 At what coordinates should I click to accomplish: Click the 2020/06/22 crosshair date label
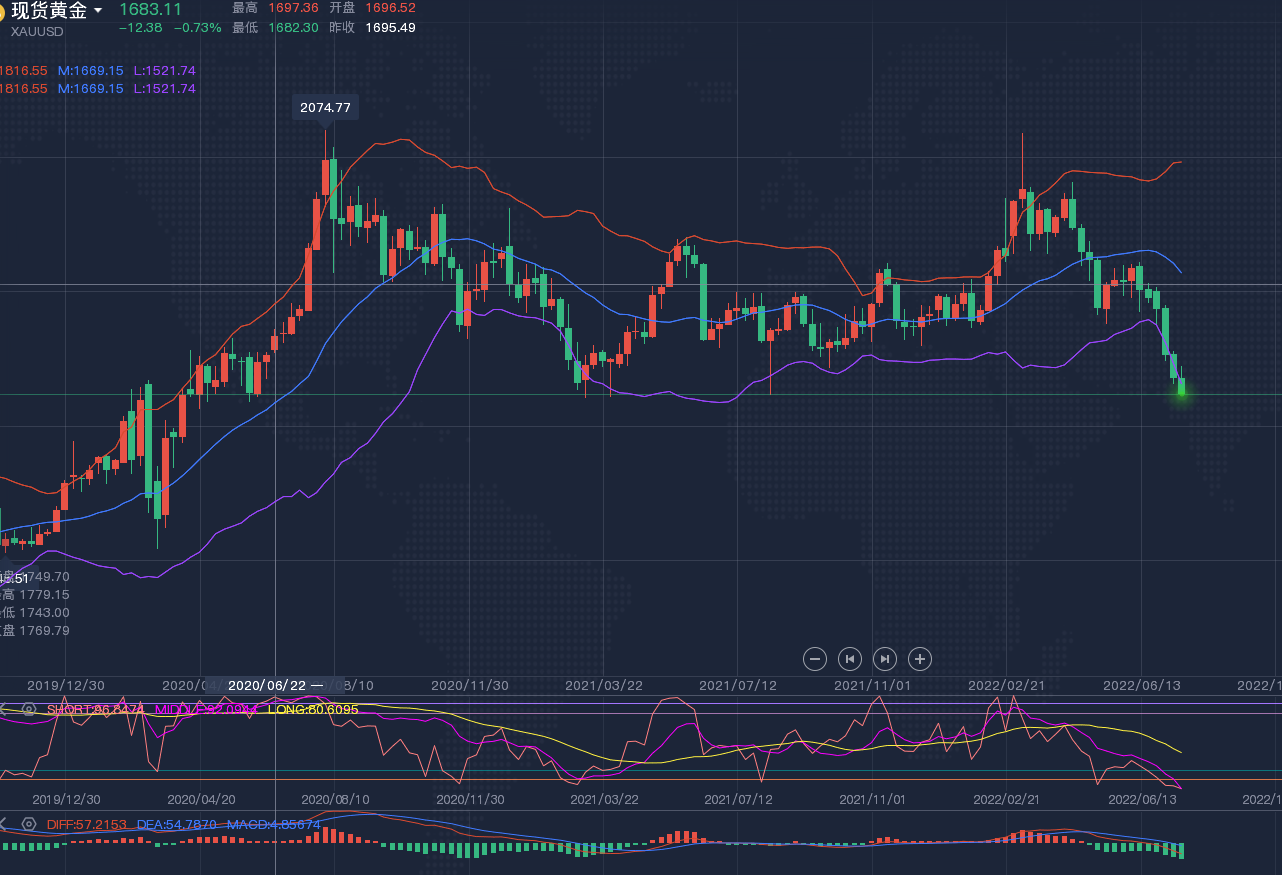pos(267,685)
